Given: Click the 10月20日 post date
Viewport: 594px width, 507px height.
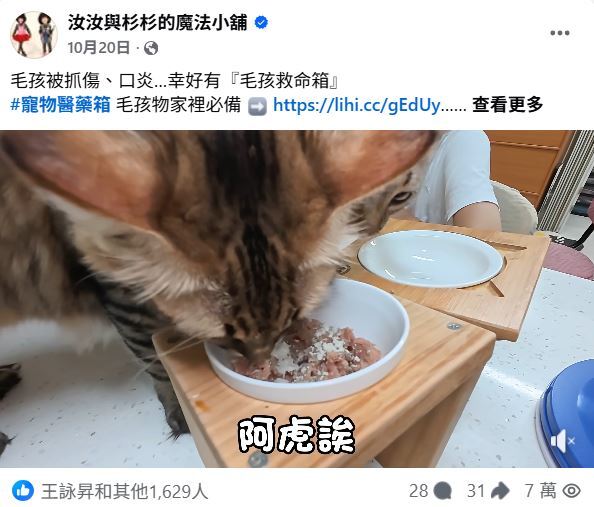Looking at the screenshot, I should (x=98, y=48).
